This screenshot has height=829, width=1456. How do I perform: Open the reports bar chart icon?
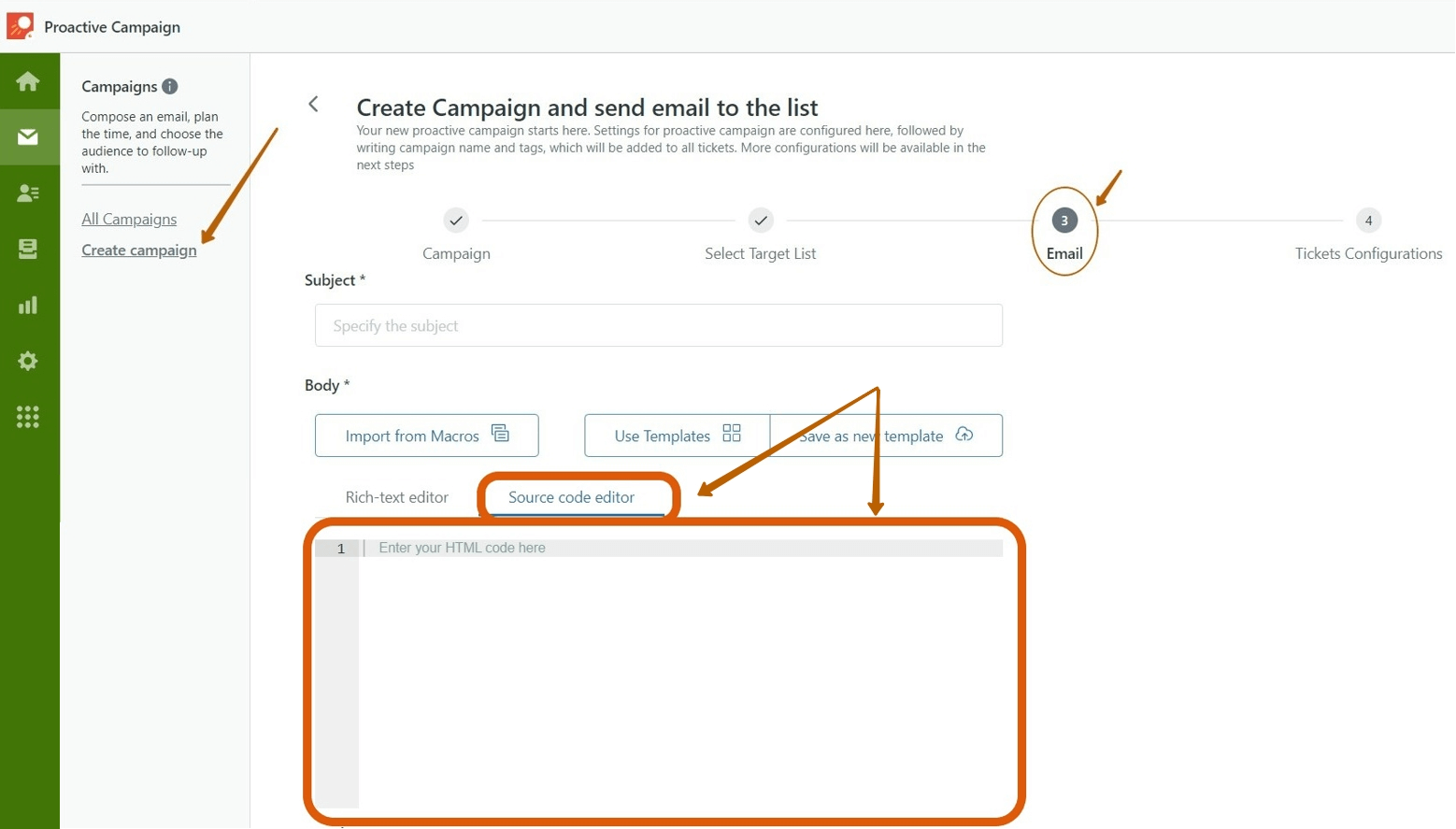pyautogui.click(x=28, y=305)
